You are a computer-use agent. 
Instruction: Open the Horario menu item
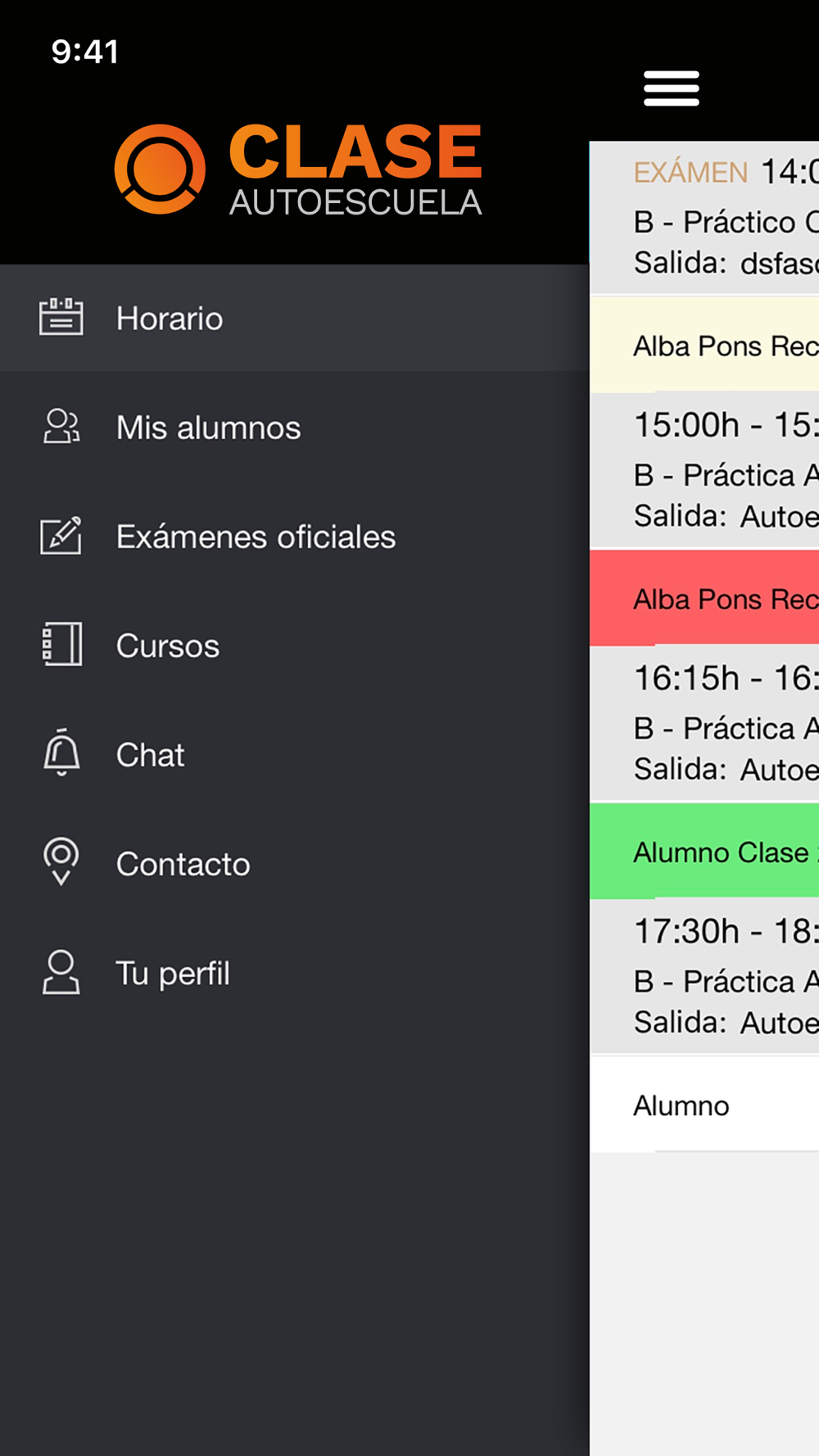(295, 318)
